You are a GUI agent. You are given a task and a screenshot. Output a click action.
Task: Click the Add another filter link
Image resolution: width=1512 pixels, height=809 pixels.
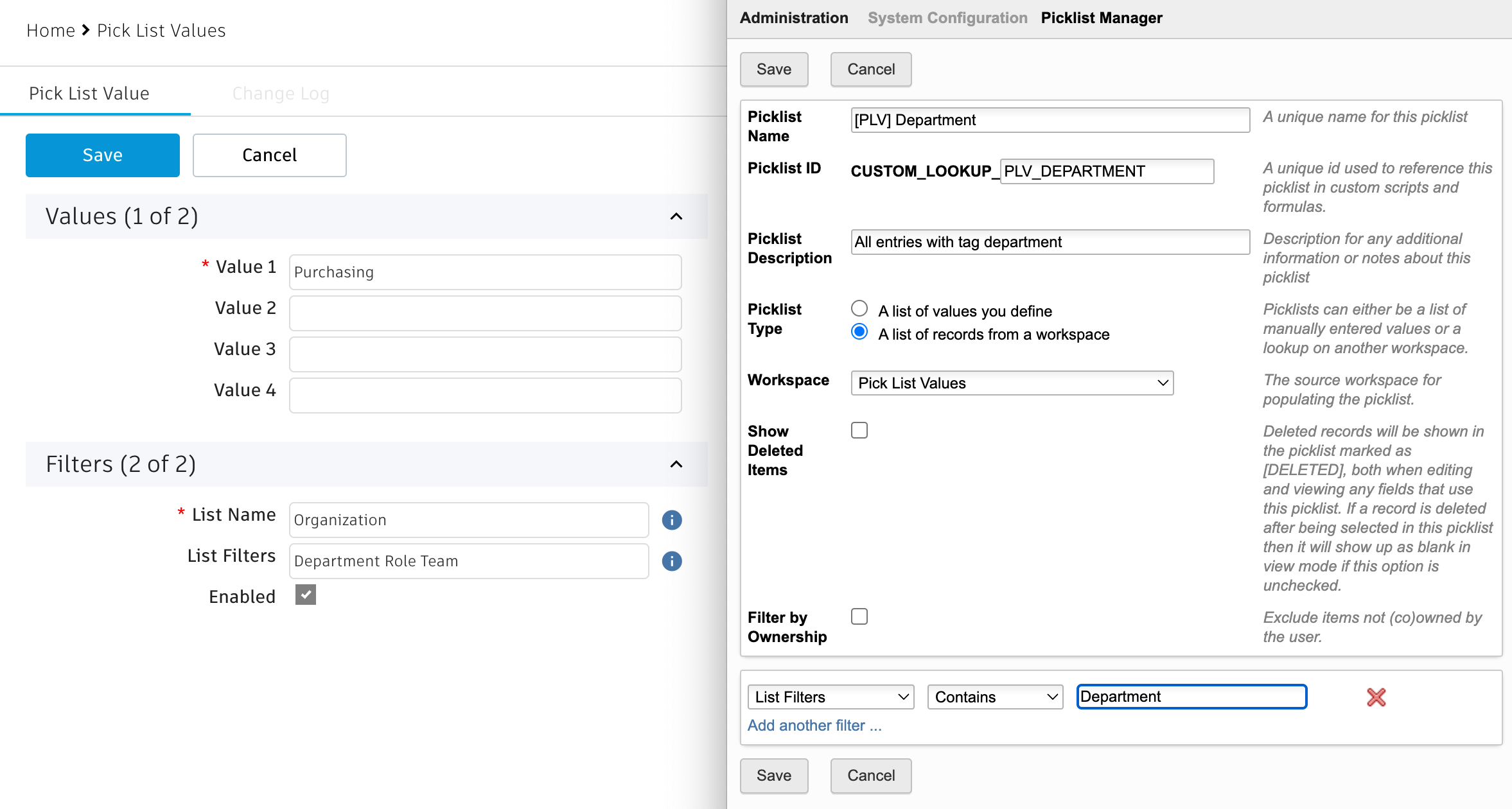pos(814,725)
